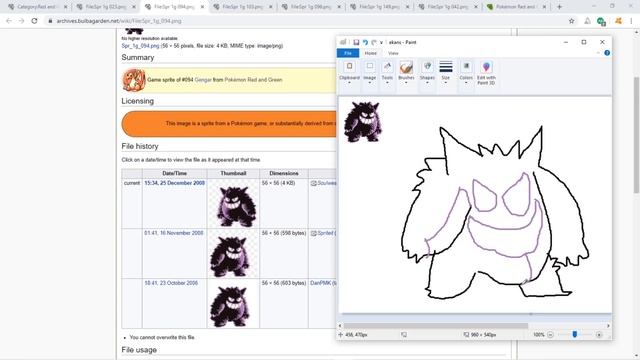Click the Paint horizontal scrollbar
The image size is (640, 360).
coord(436,326)
